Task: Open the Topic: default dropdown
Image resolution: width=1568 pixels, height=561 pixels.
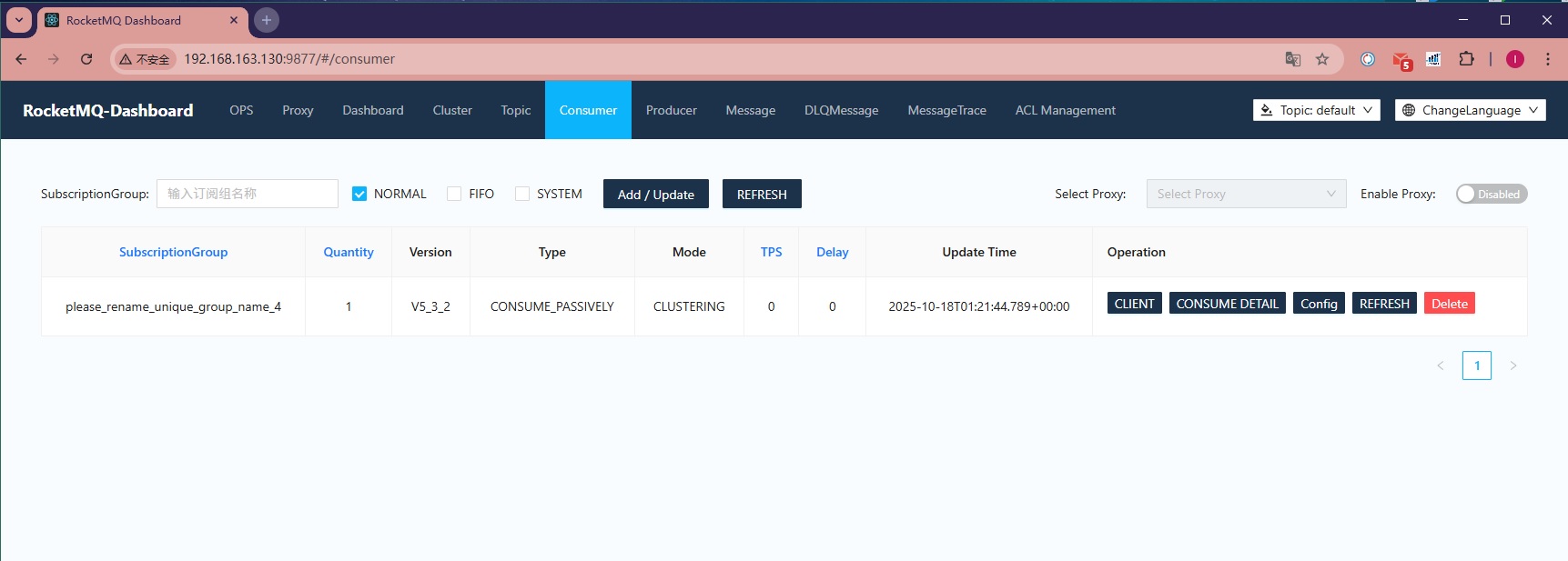Action: (1316, 110)
